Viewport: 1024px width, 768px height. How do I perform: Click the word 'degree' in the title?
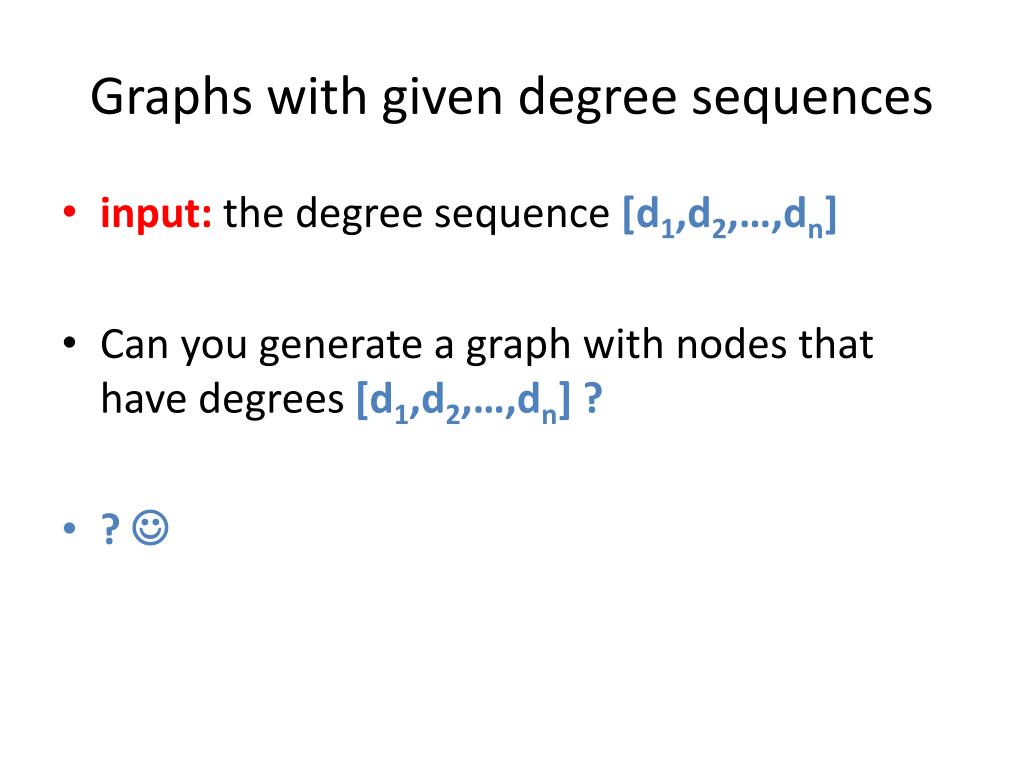pos(598,99)
